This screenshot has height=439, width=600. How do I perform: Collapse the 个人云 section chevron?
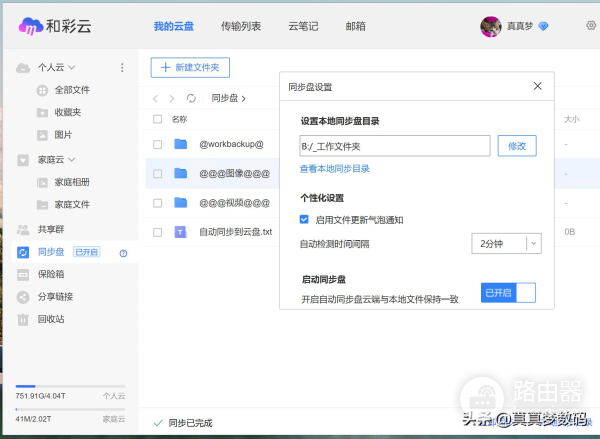tap(72, 68)
